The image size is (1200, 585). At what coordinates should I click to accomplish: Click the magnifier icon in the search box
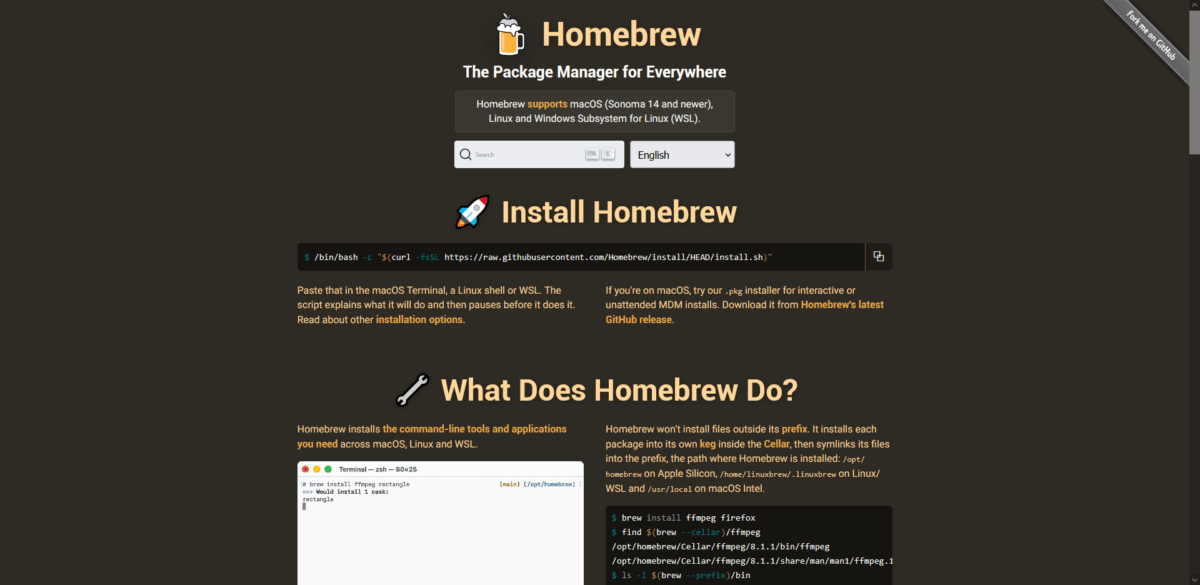click(465, 155)
